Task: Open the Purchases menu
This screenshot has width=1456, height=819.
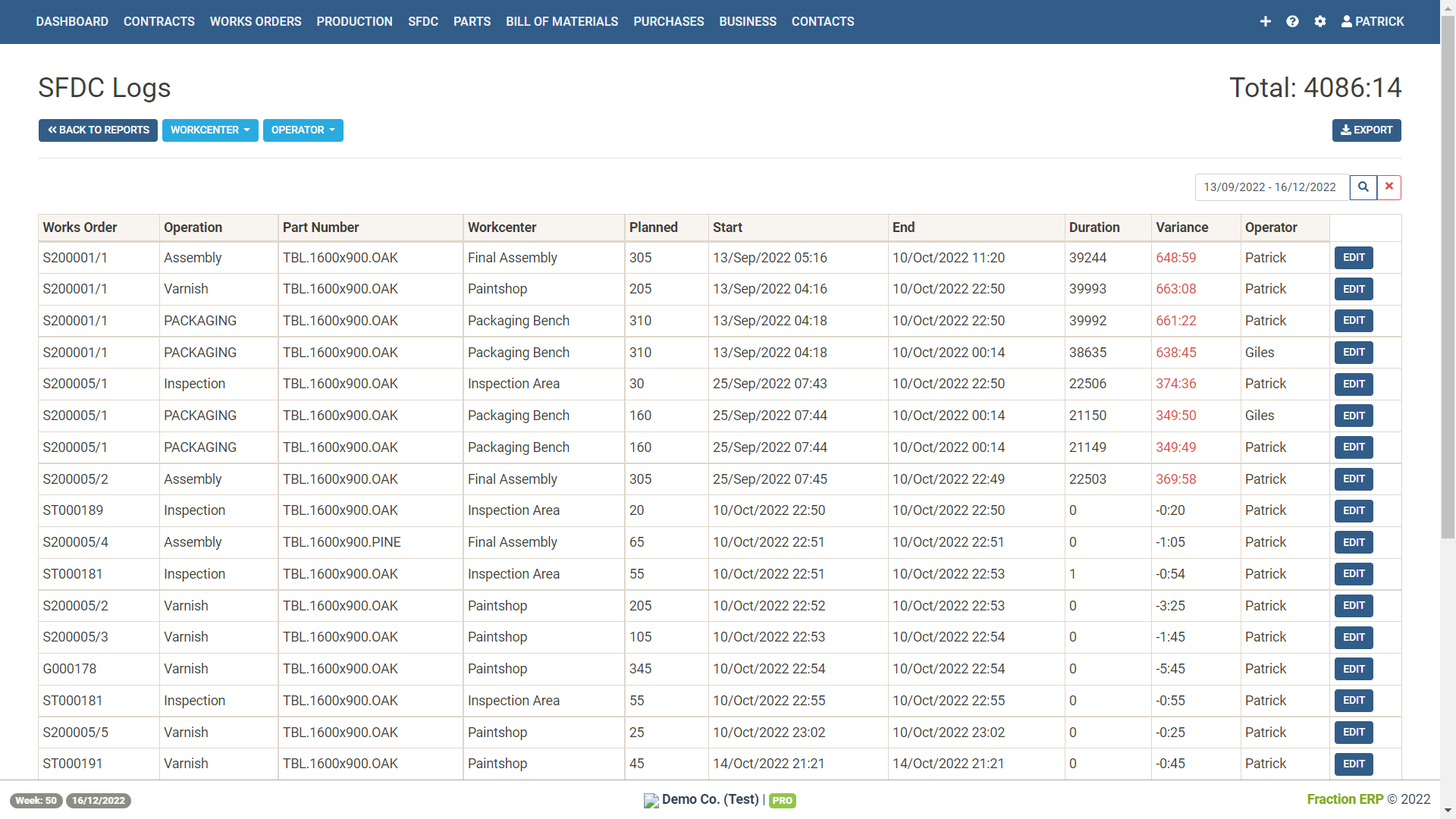Action: (669, 22)
